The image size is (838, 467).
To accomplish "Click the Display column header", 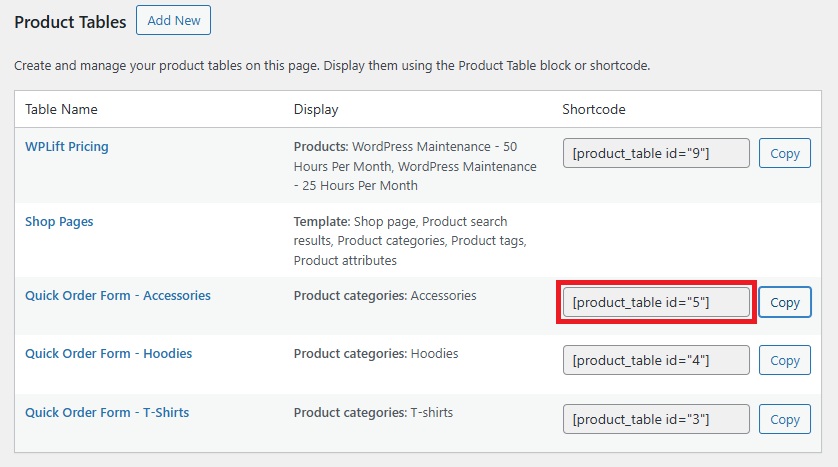I will coord(316,109).
